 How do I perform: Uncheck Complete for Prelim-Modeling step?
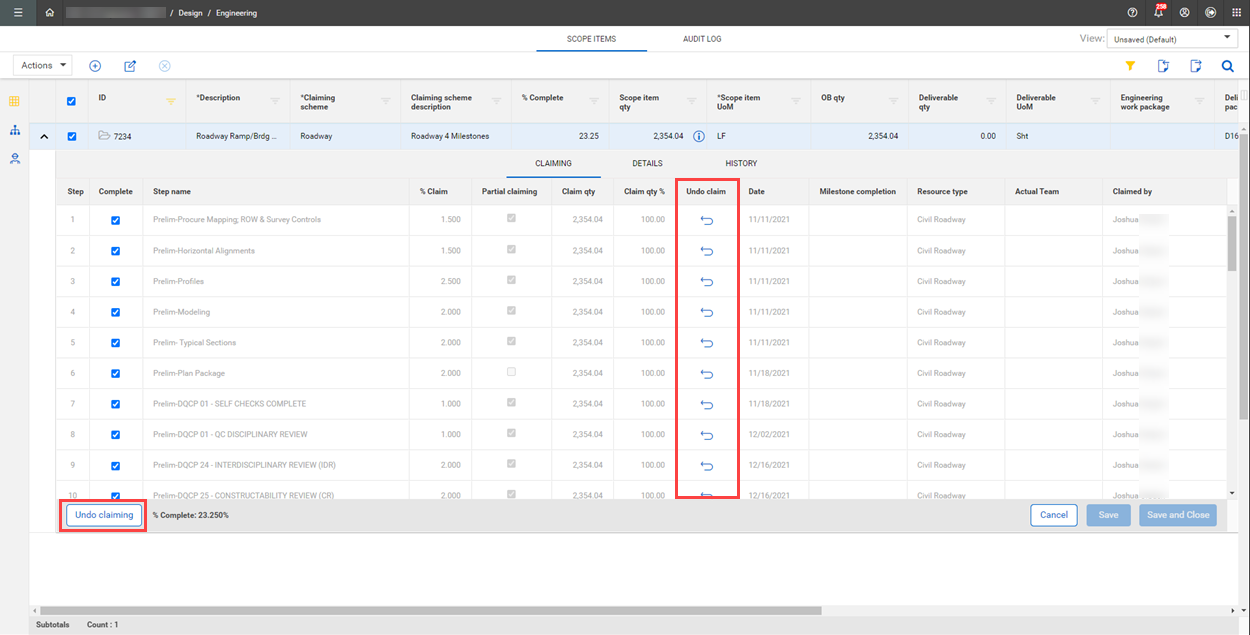[x=116, y=313]
